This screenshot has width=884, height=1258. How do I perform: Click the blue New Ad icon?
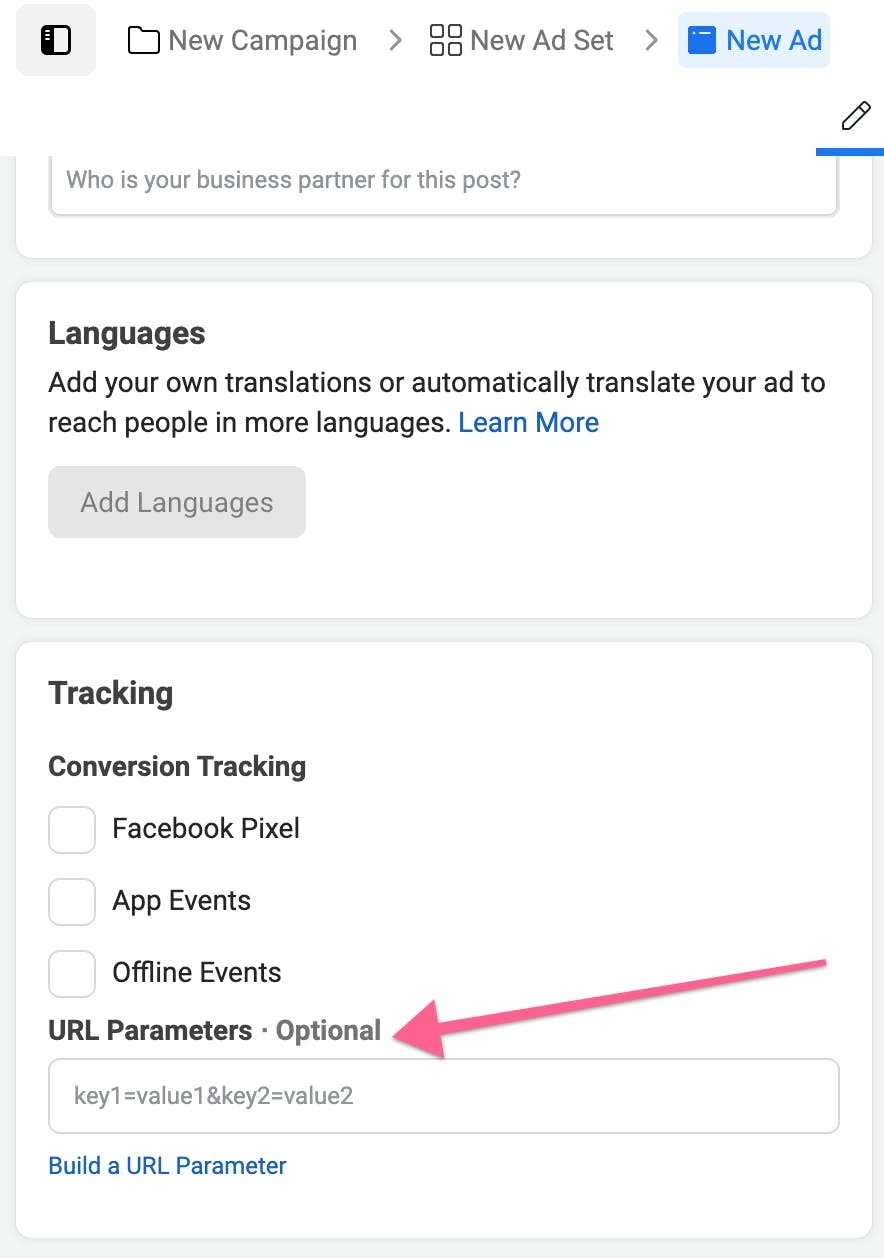[702, 41]
